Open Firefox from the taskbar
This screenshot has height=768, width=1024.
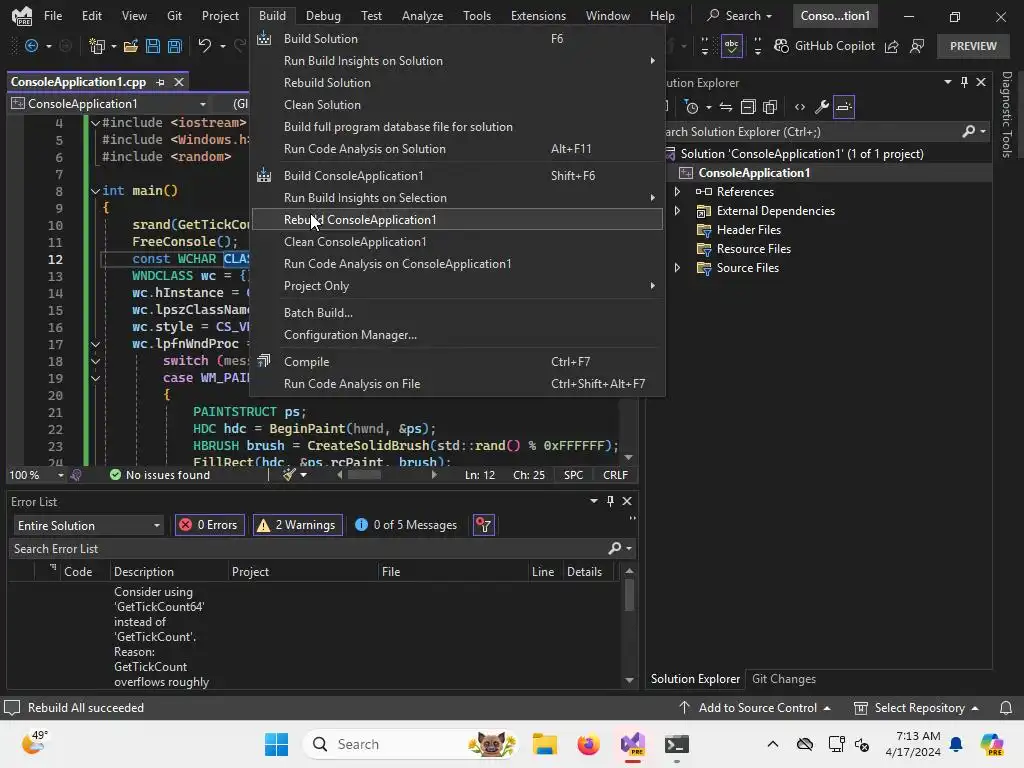(588, 744)
